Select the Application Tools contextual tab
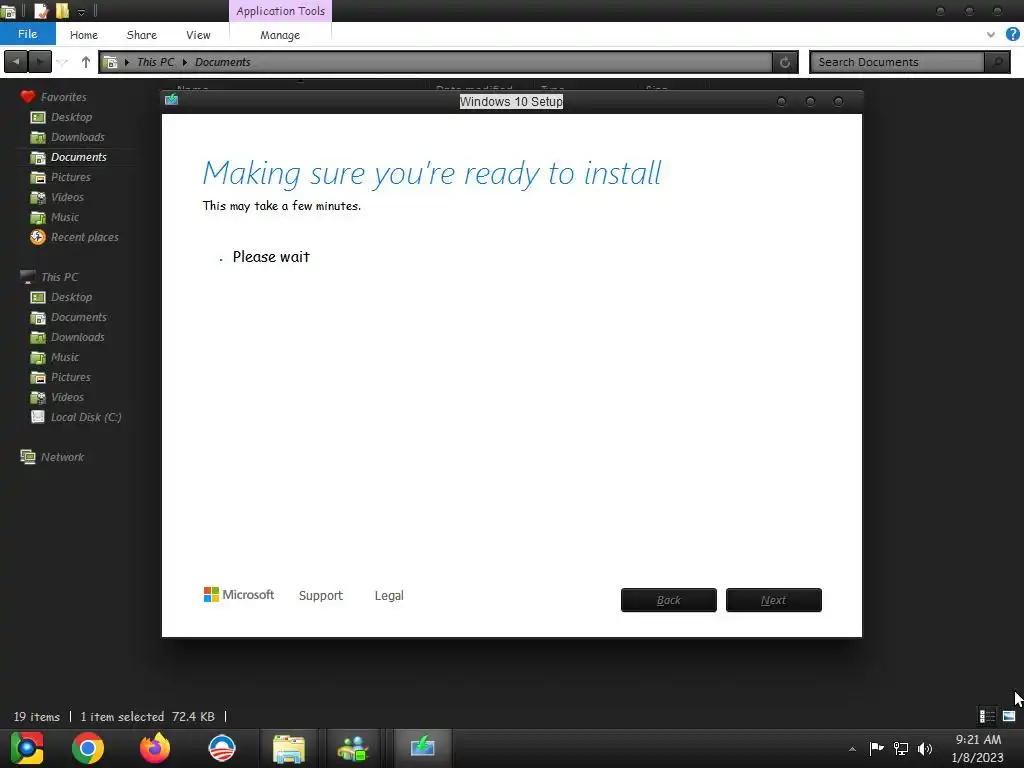This screenshot has width=1024, height=768. pyautogui.click(x=280, y=11)
